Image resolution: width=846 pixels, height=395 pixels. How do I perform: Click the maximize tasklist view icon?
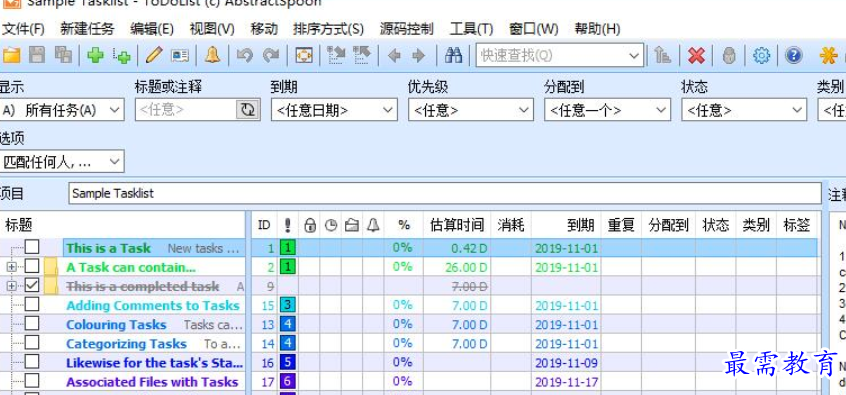pos(304,55)
